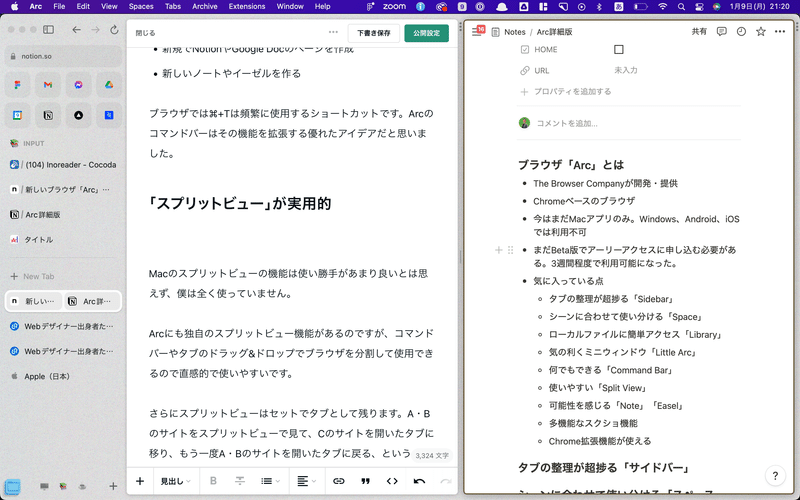This screenshot has width=800, height=500.
Task: Open the Tabs menu
Action: point(173,6)
